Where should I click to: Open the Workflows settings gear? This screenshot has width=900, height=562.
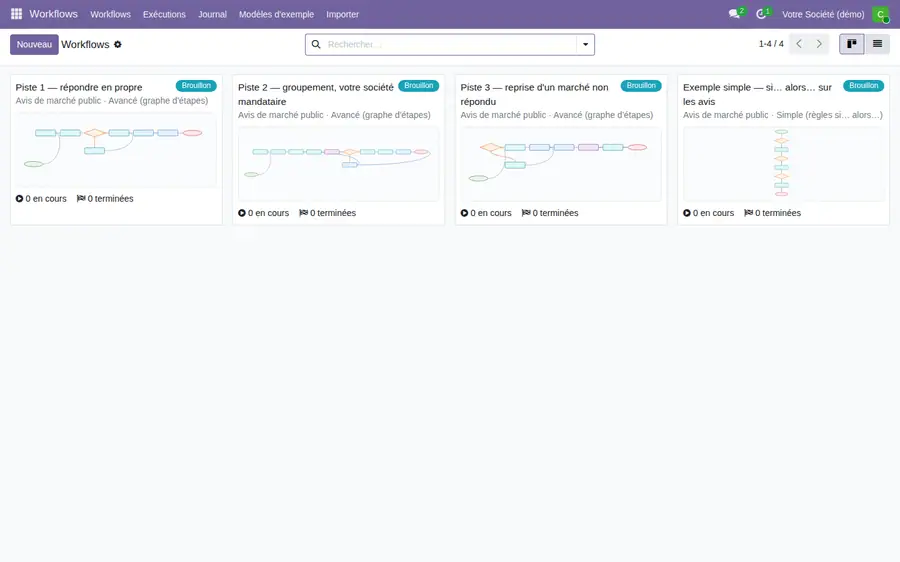click(x=118, y=44)
